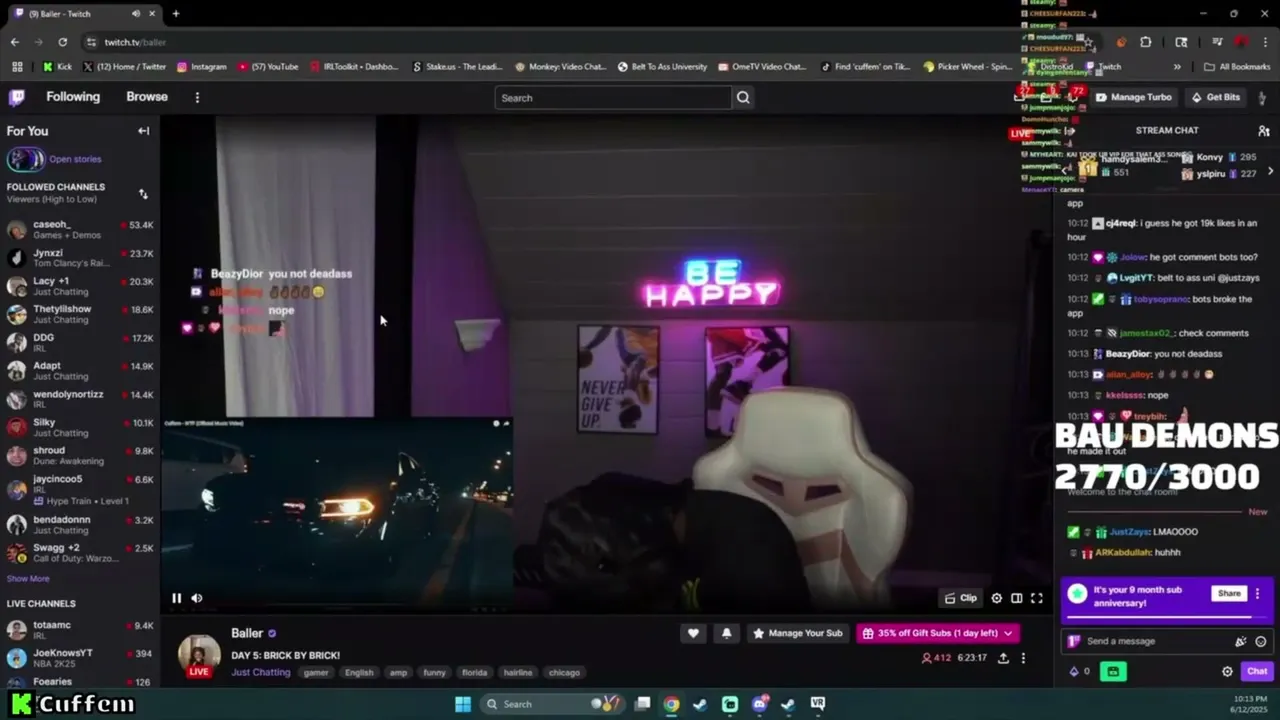The width and height of the screenshot is (1280, 720).
Task: Share the stream using the share icon
Action: pyautogui.click(x=1003, y=658)
